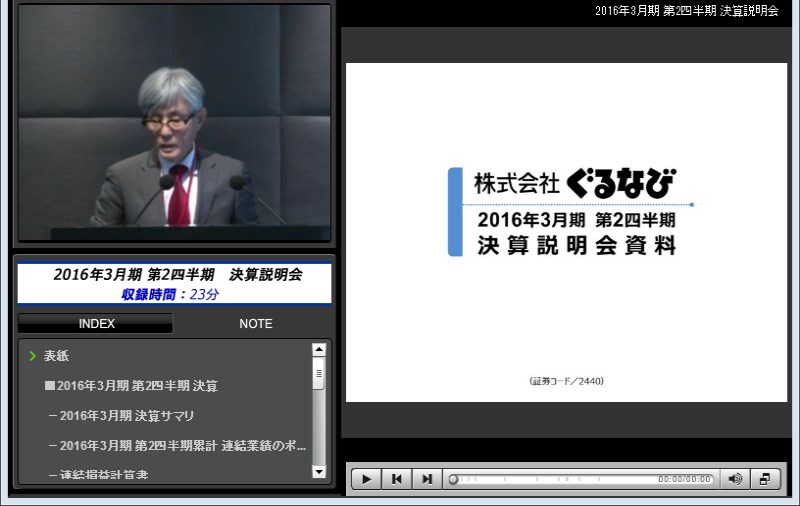Select the 2016年3月期 第2四半期 決算 entry
Screen dimensions: 800x506
point(131,386)
